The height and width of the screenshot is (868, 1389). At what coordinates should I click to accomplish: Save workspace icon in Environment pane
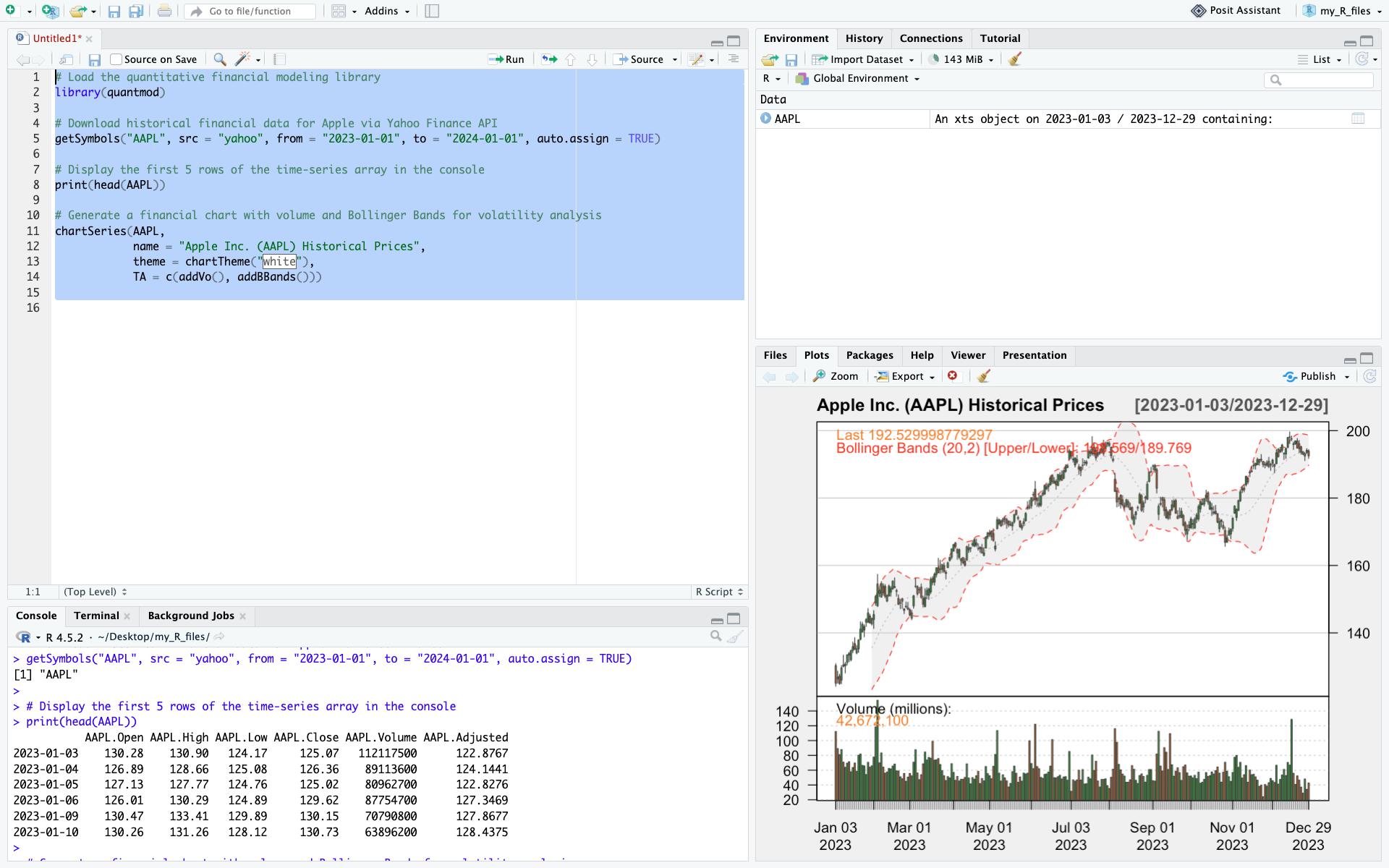(791, 59)
